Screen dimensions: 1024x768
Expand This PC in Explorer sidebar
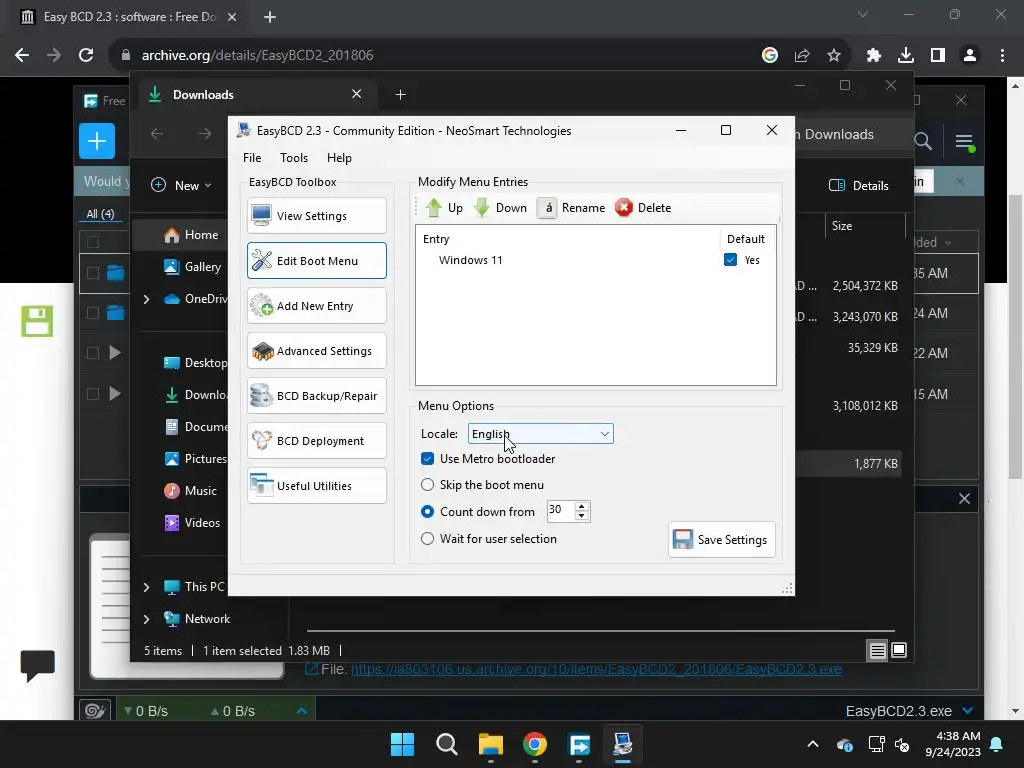pyautogui.click(x=146, y=587)
